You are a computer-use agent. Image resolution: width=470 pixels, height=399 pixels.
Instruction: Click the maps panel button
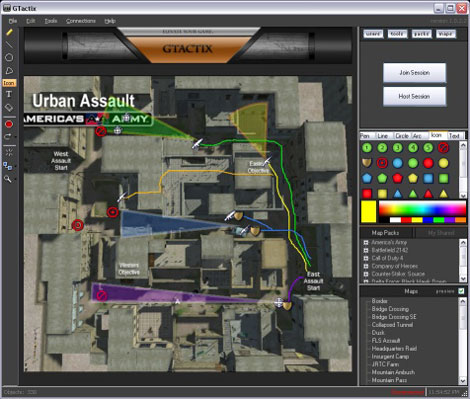point(446,34)
